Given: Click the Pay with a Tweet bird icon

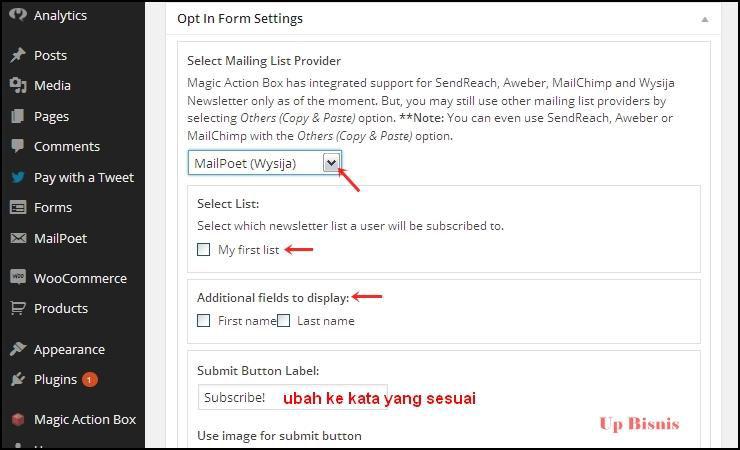Looking at the screenshot, I should (18, 177).
